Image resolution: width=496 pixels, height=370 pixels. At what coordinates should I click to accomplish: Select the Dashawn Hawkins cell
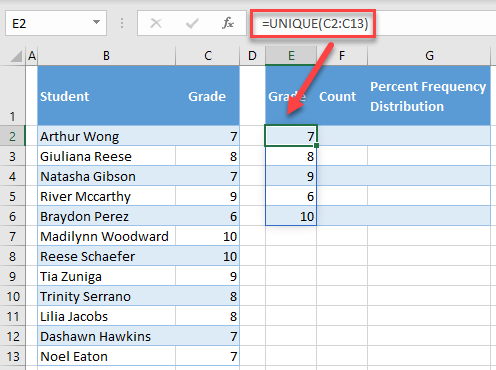(106, 336)
